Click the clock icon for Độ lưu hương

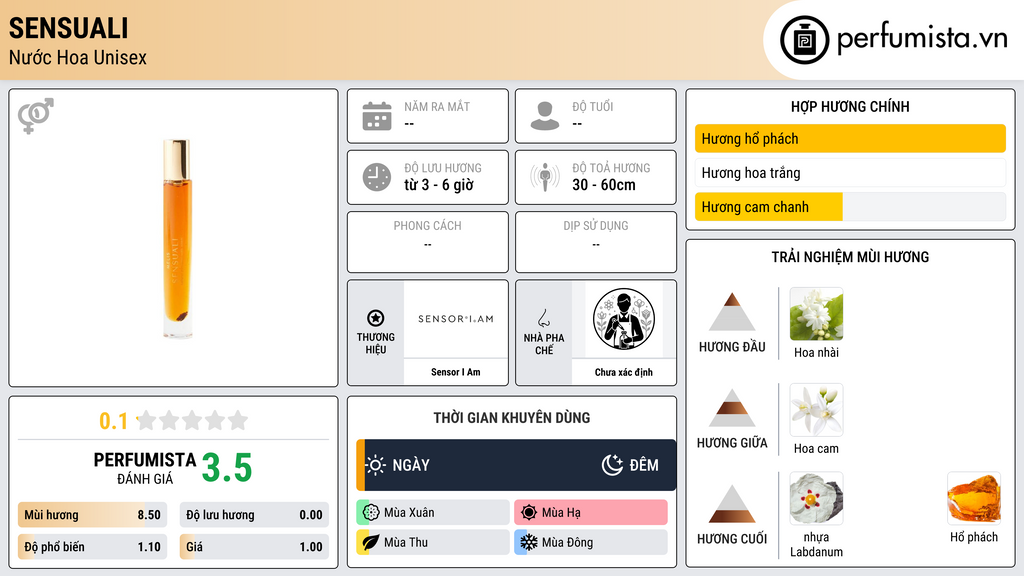(377, 177)
